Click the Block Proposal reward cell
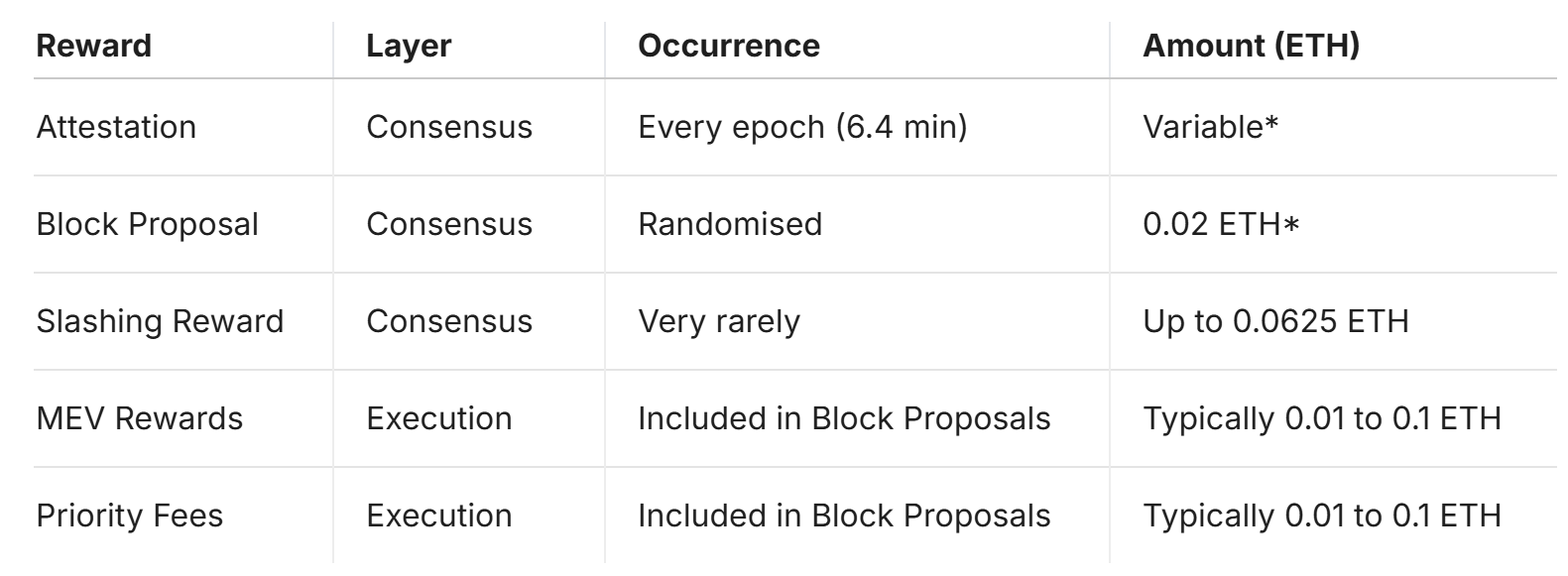 (x=147, y=225)
